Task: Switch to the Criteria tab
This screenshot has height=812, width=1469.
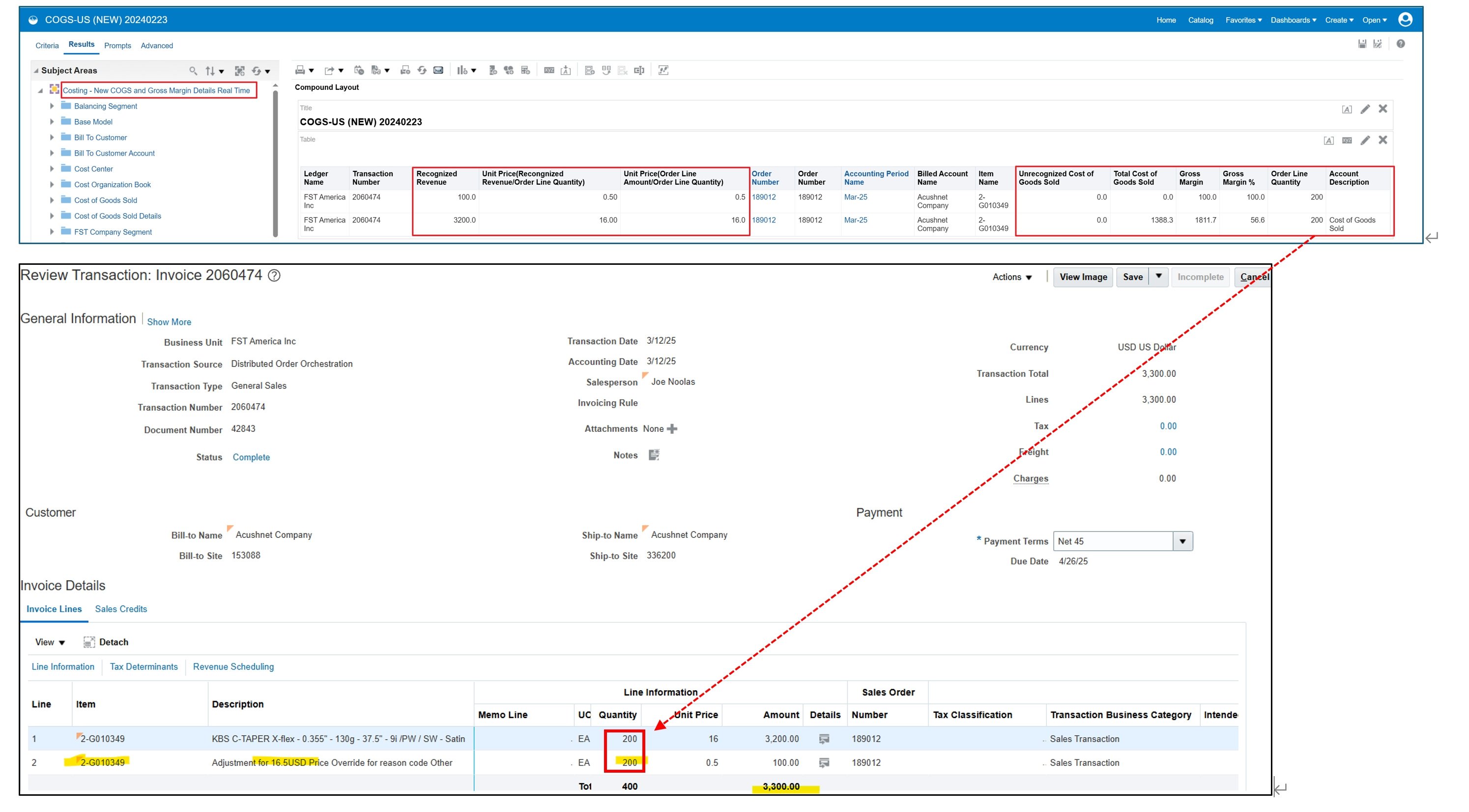Action: tap(47, 46)
